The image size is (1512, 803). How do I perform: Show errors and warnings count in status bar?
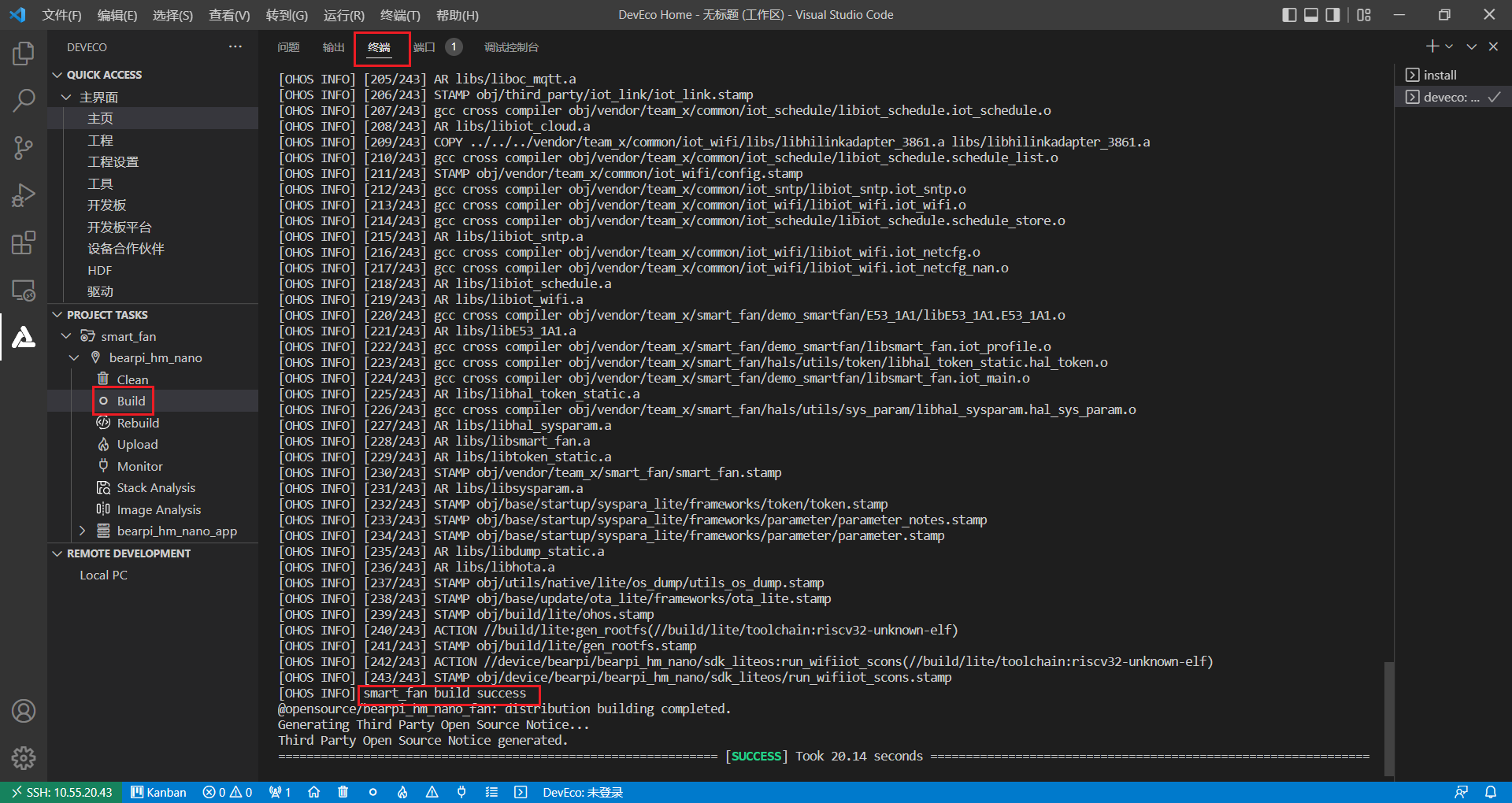228,792
